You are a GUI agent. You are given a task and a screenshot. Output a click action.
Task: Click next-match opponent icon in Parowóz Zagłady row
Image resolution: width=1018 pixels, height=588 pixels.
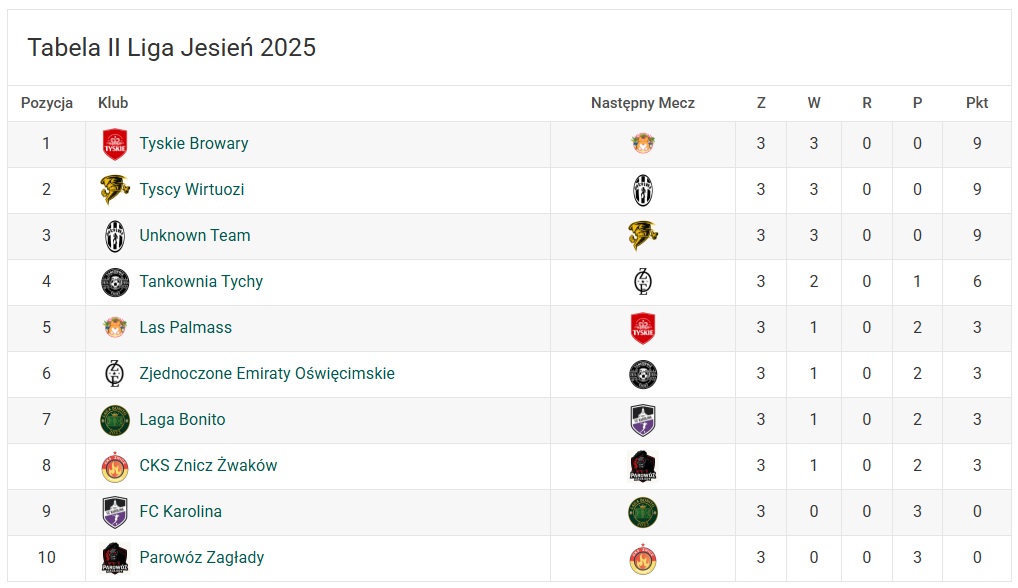[643, 558]
